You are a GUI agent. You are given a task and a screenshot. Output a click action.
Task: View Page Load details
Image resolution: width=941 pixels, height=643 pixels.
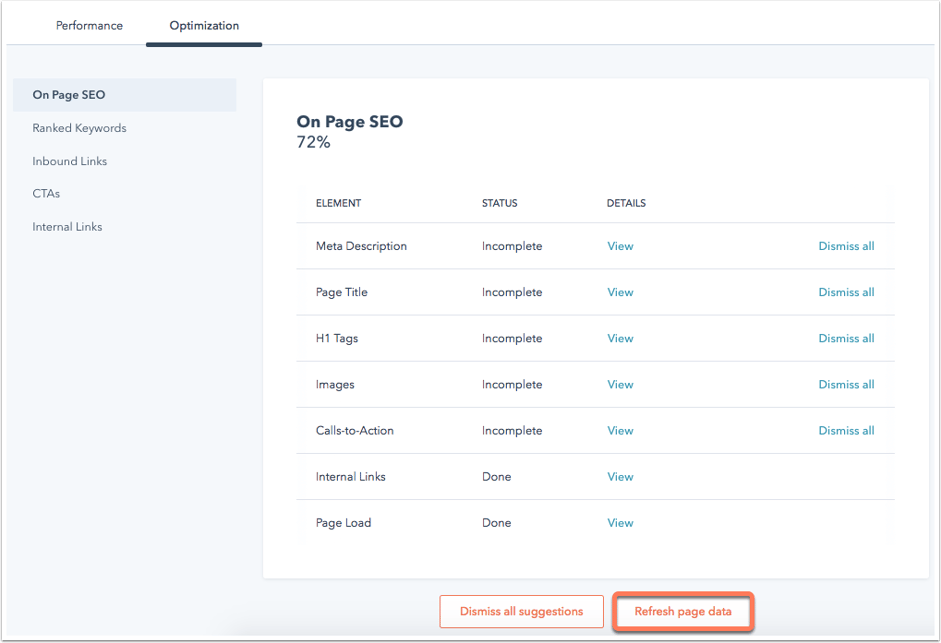[x=620, y=523]
